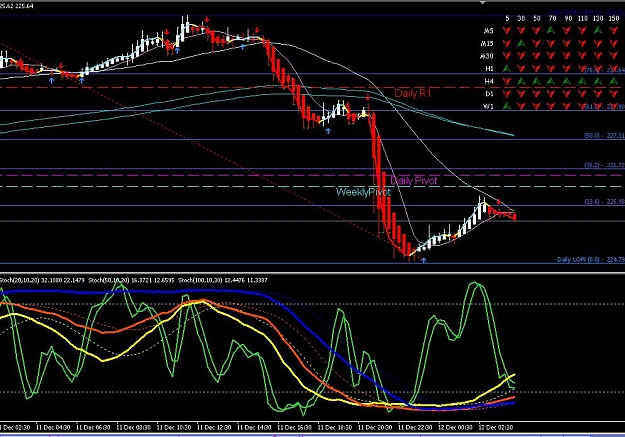This screenshot has width=625, height=437.
Task: Select the 'Daily Pivot' label
Action: pyautogui.click(x=414, y=181)
